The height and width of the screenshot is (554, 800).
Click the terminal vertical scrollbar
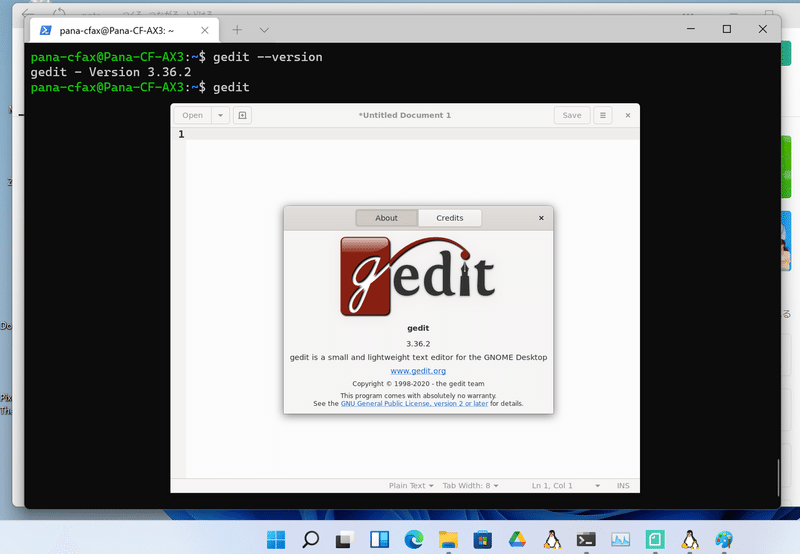tap(778, 477)
